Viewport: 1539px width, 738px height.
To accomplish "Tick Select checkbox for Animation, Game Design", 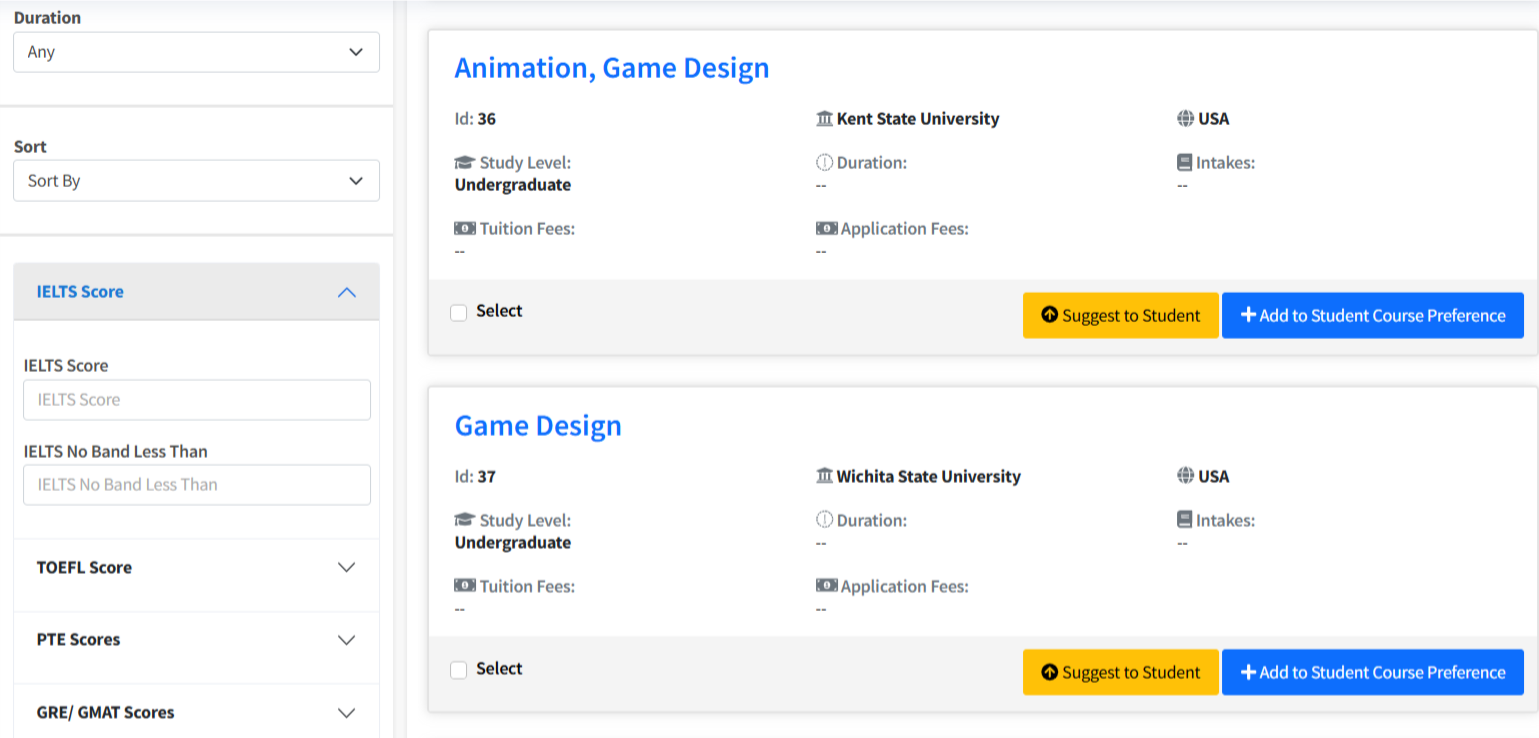I will coord(459,313).
